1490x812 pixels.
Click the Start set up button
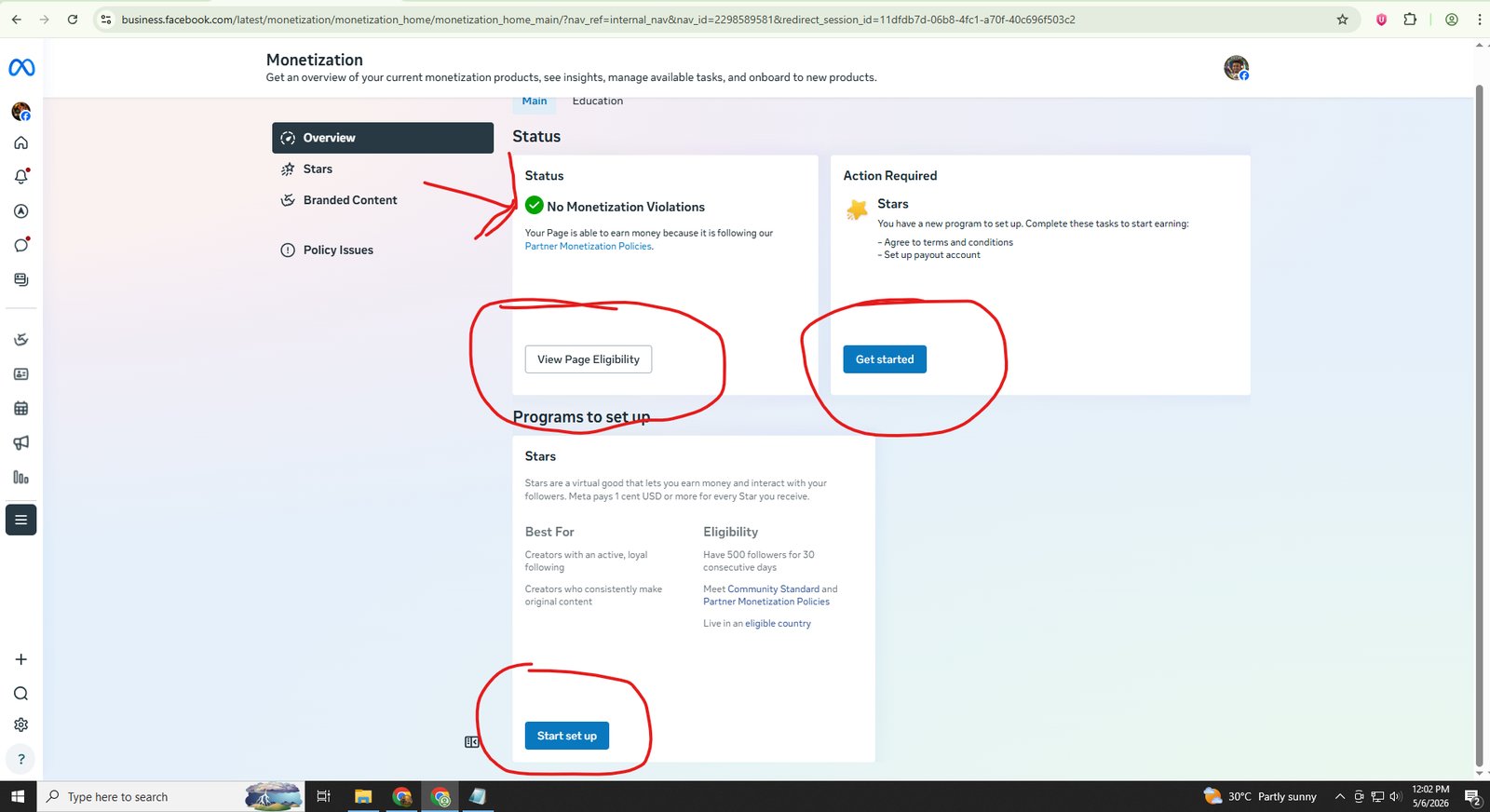[x=567, y=736]
